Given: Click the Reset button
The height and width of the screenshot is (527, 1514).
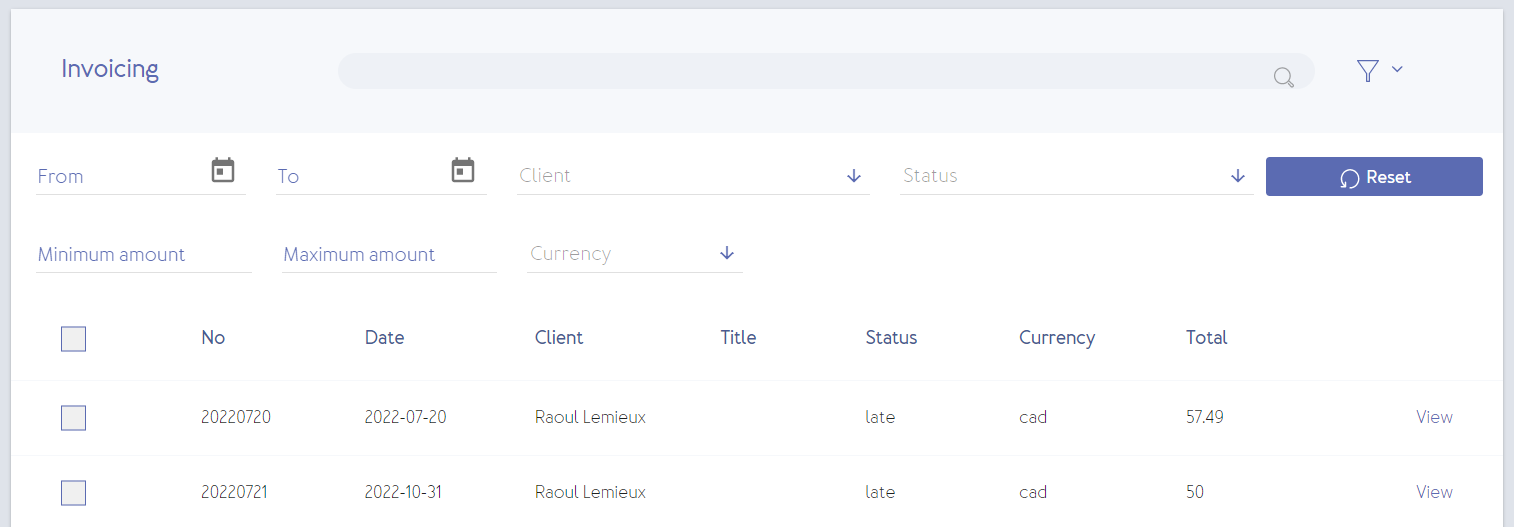Looking at the screenshot, I should [1374, 176].
